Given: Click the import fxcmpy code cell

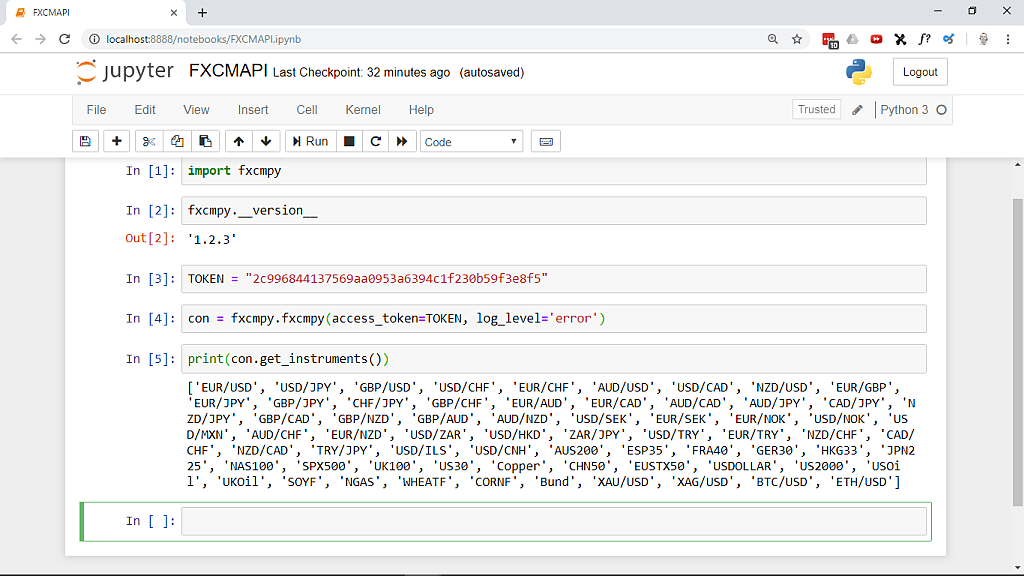Looking at the screenshot, I should pos(554,171).
